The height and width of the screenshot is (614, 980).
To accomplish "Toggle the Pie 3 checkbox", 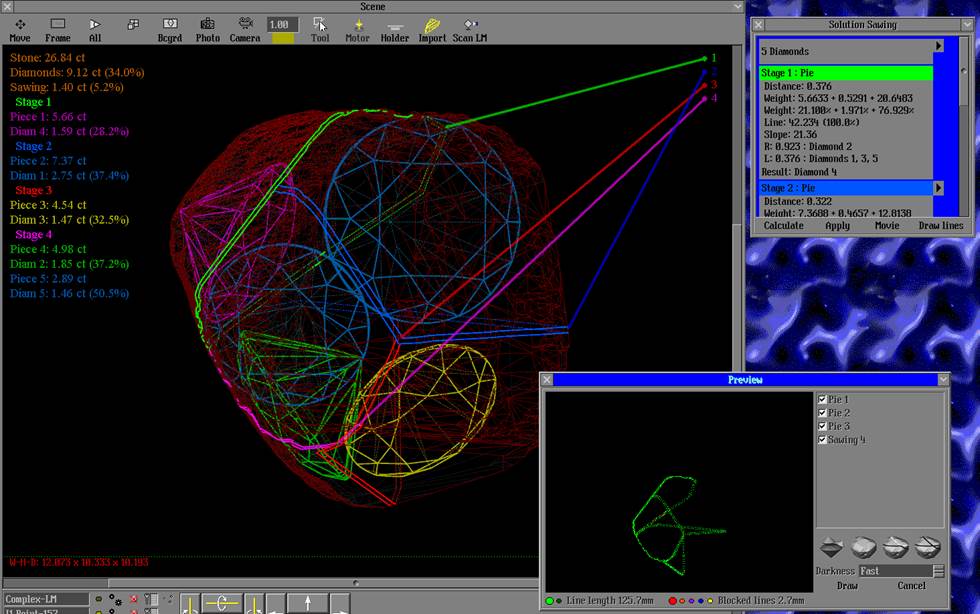I will click(x=823, y=427).
